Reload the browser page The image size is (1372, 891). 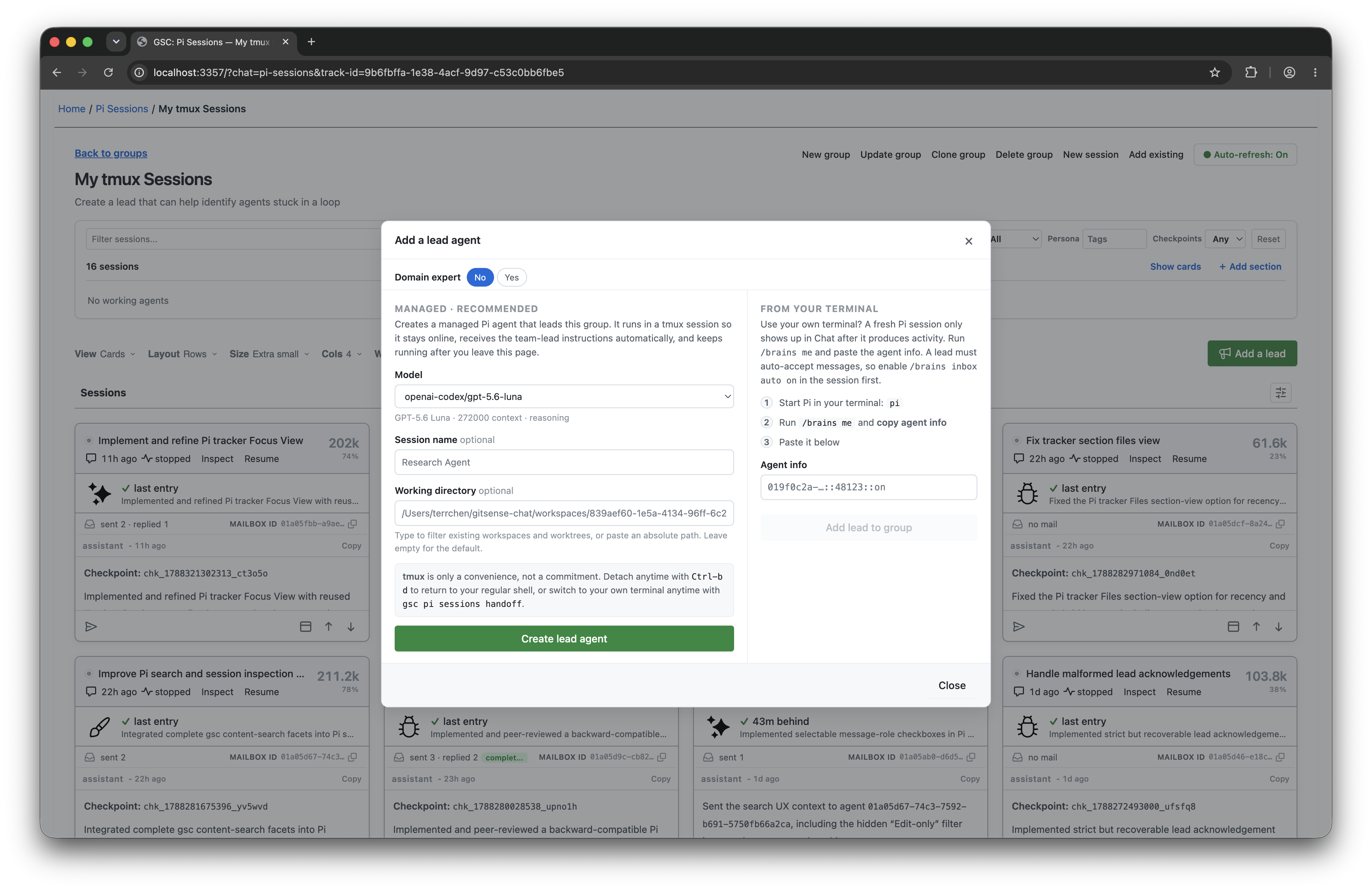(108, 72)
